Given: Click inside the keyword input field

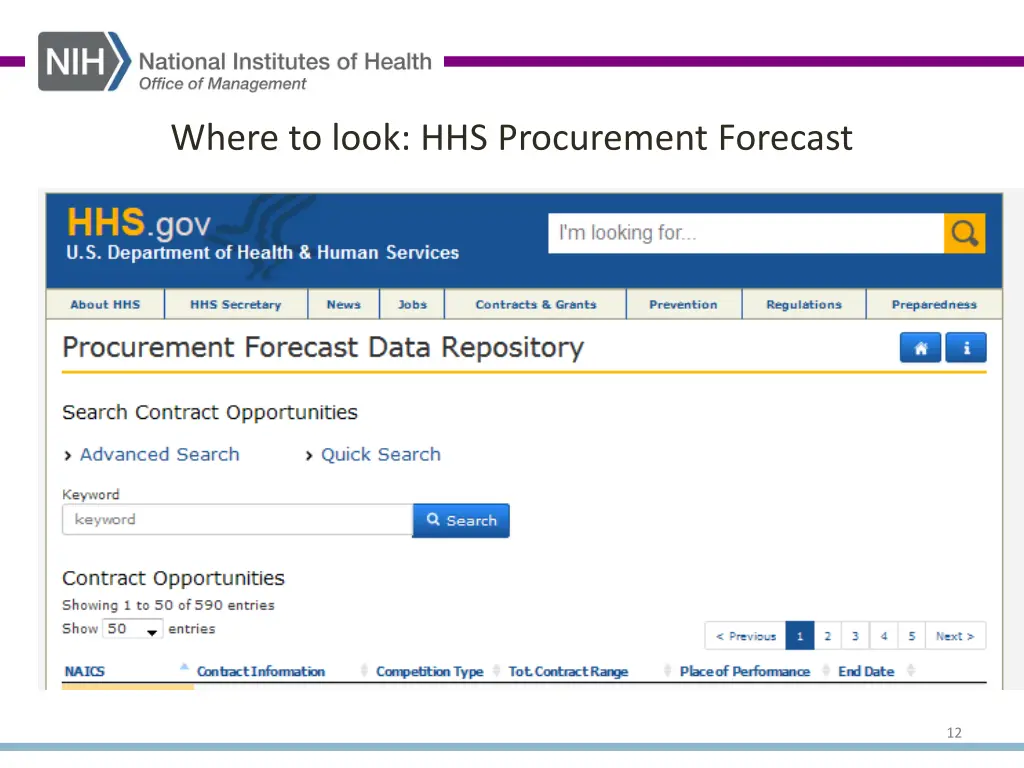Looking at the screenshot, I should click(235, 520).
